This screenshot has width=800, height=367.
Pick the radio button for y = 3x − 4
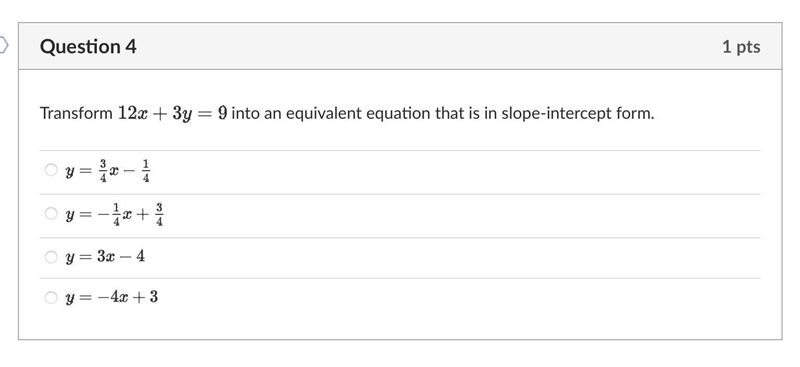[x=51, y=256]
